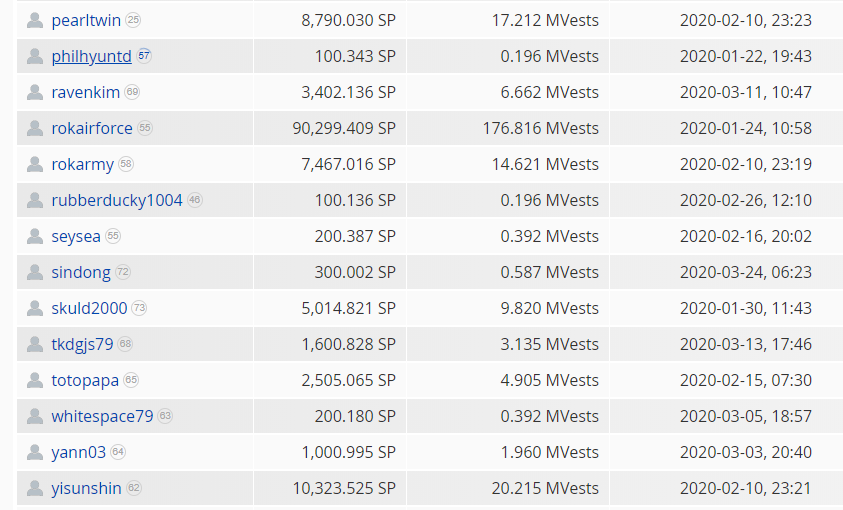Click reputation badge 57 next to philhyuntd
This screenshot has height=510, width=843.
tap(144, 56)
